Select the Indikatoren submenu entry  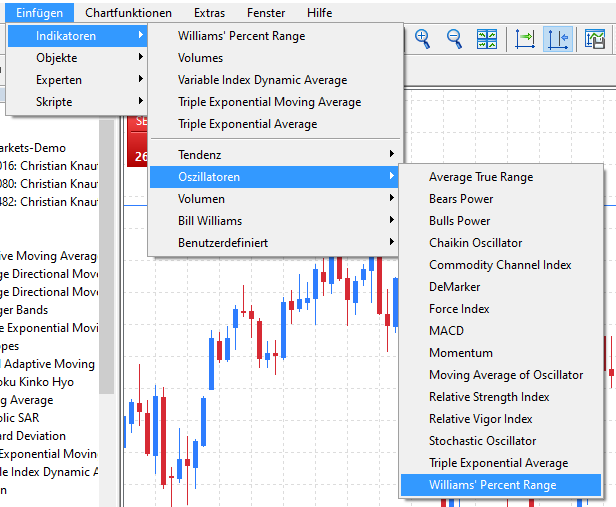pyautogui.click(x=77, y=36)
